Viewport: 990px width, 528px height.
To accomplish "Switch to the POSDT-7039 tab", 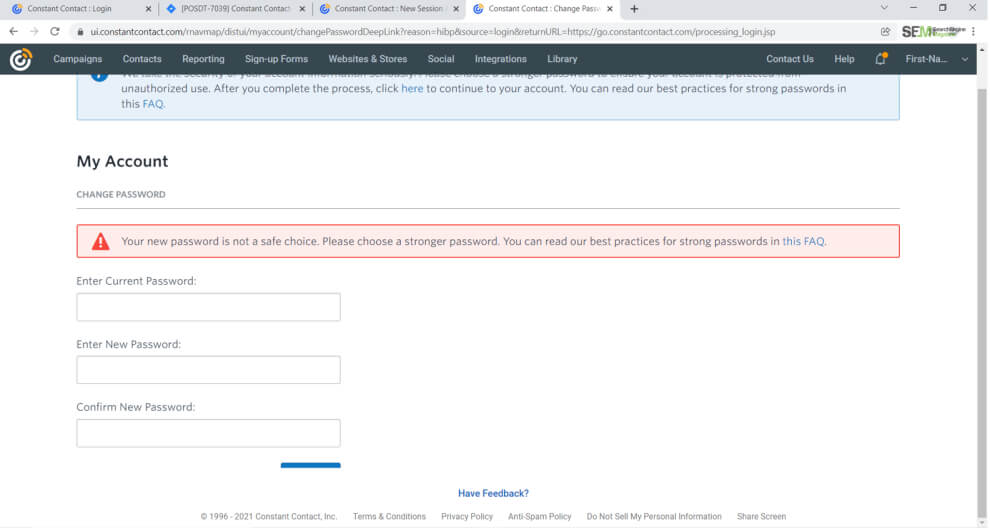I will 236,9.
